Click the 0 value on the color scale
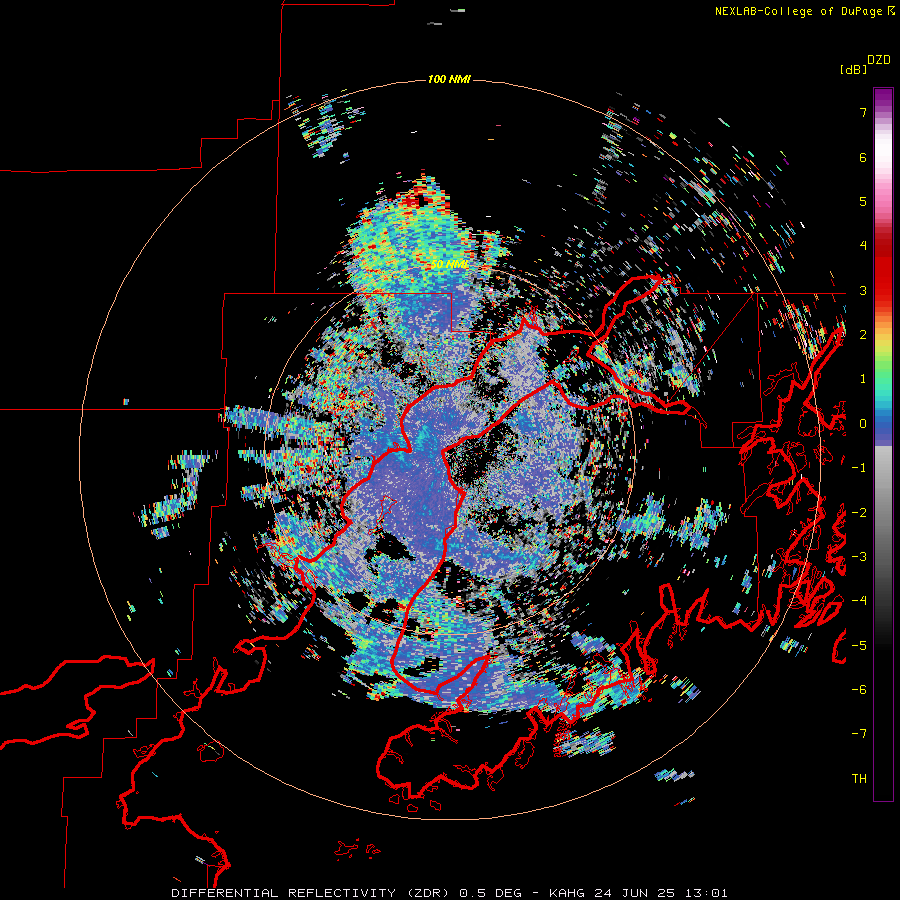The width and height of the screenshot is (900, 900). click(x=863, y=424)
